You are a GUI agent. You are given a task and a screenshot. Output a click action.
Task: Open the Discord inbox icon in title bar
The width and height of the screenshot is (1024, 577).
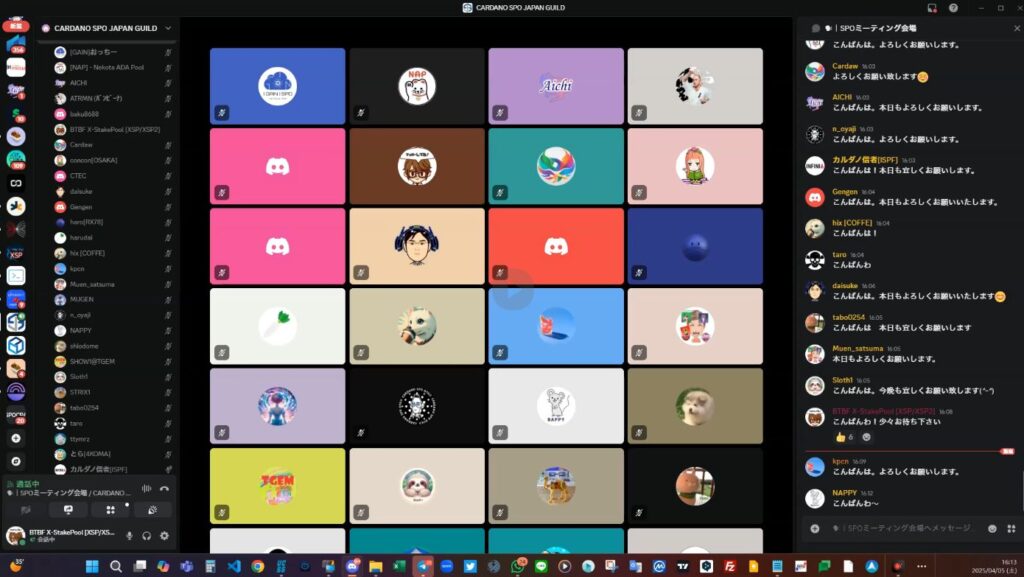click(932, 8)
